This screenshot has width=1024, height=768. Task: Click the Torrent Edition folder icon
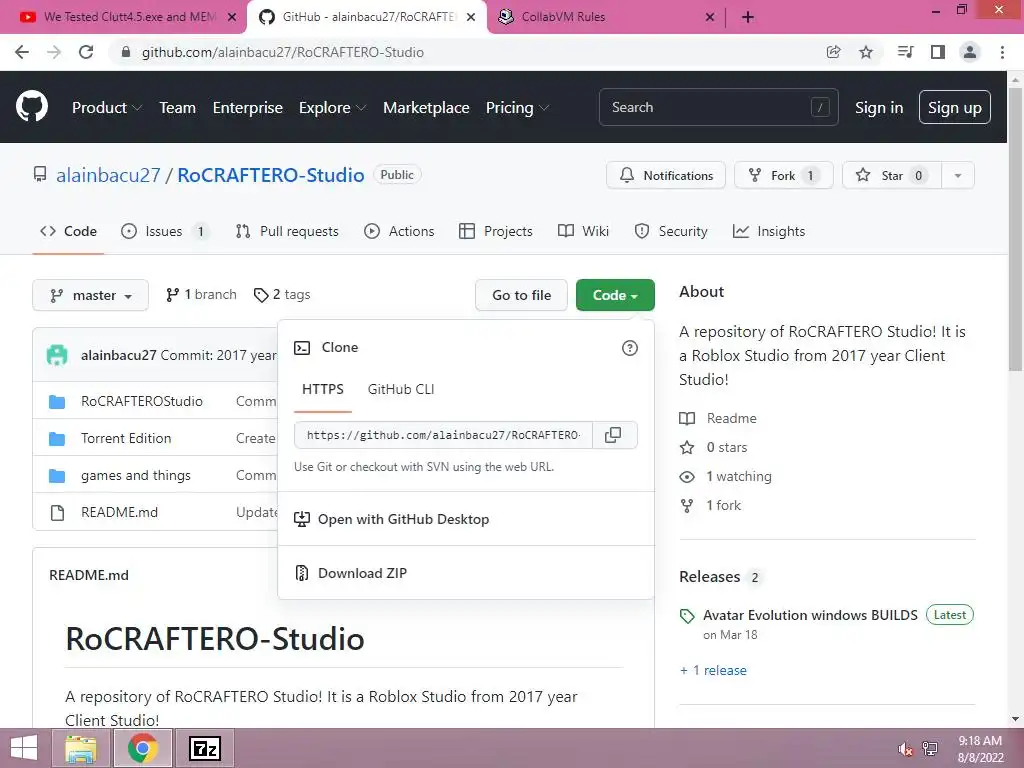coord(57,439)
